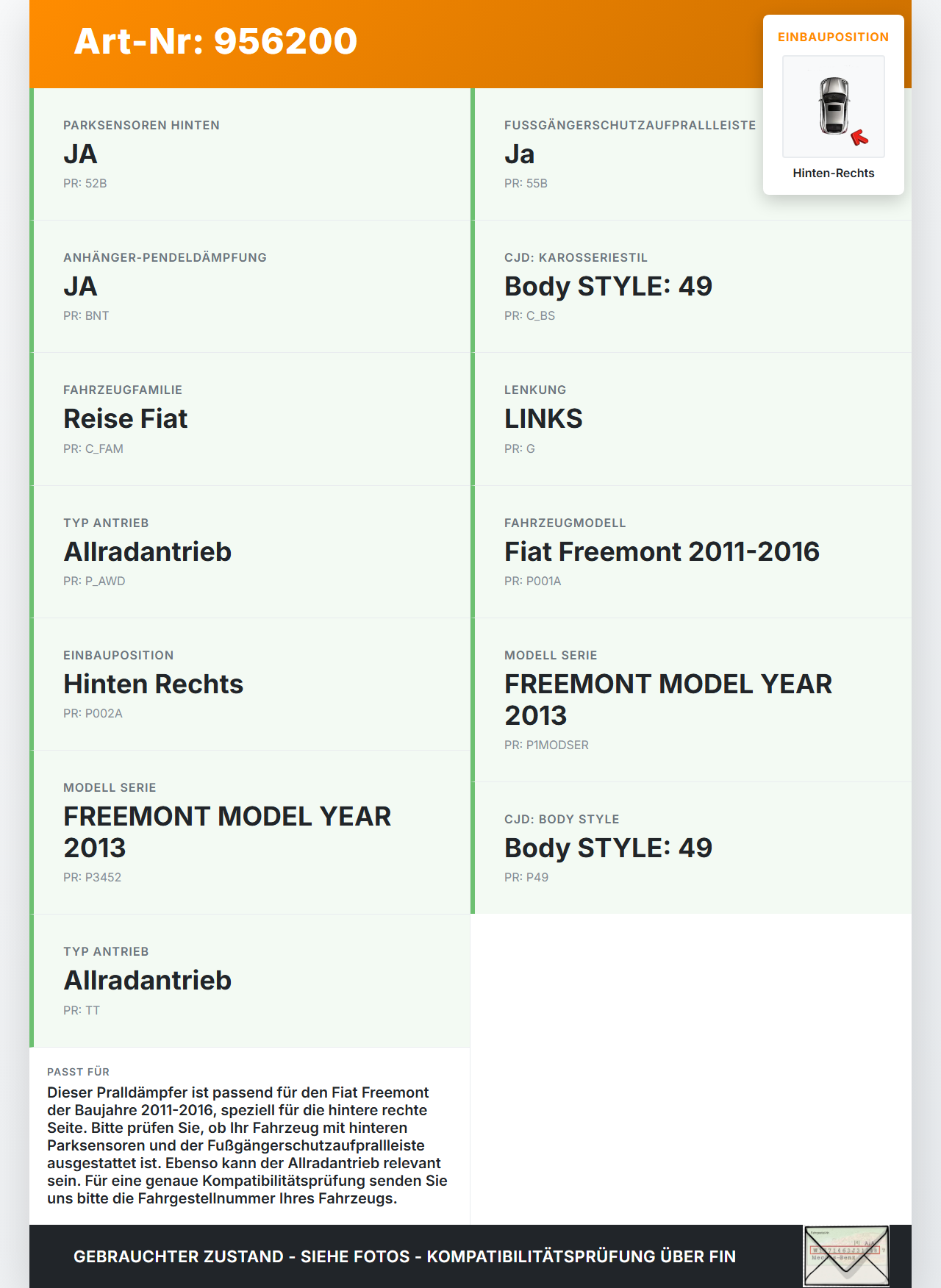The image size is (941, 1288).
Task: Click the "Passt für" description paragraph
Action: (x=247, y=1145)
